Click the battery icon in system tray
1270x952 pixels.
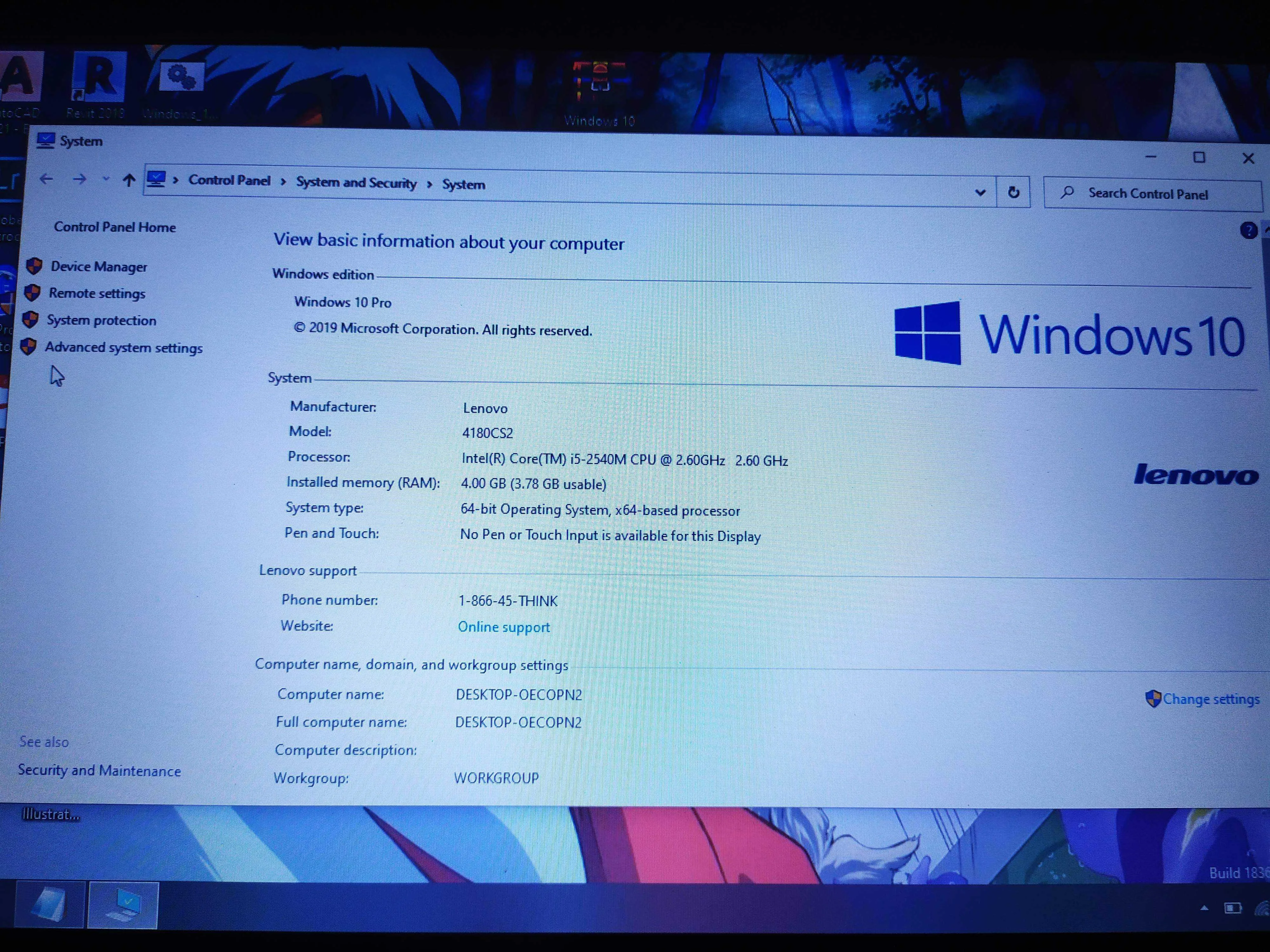coord(1232,908)
